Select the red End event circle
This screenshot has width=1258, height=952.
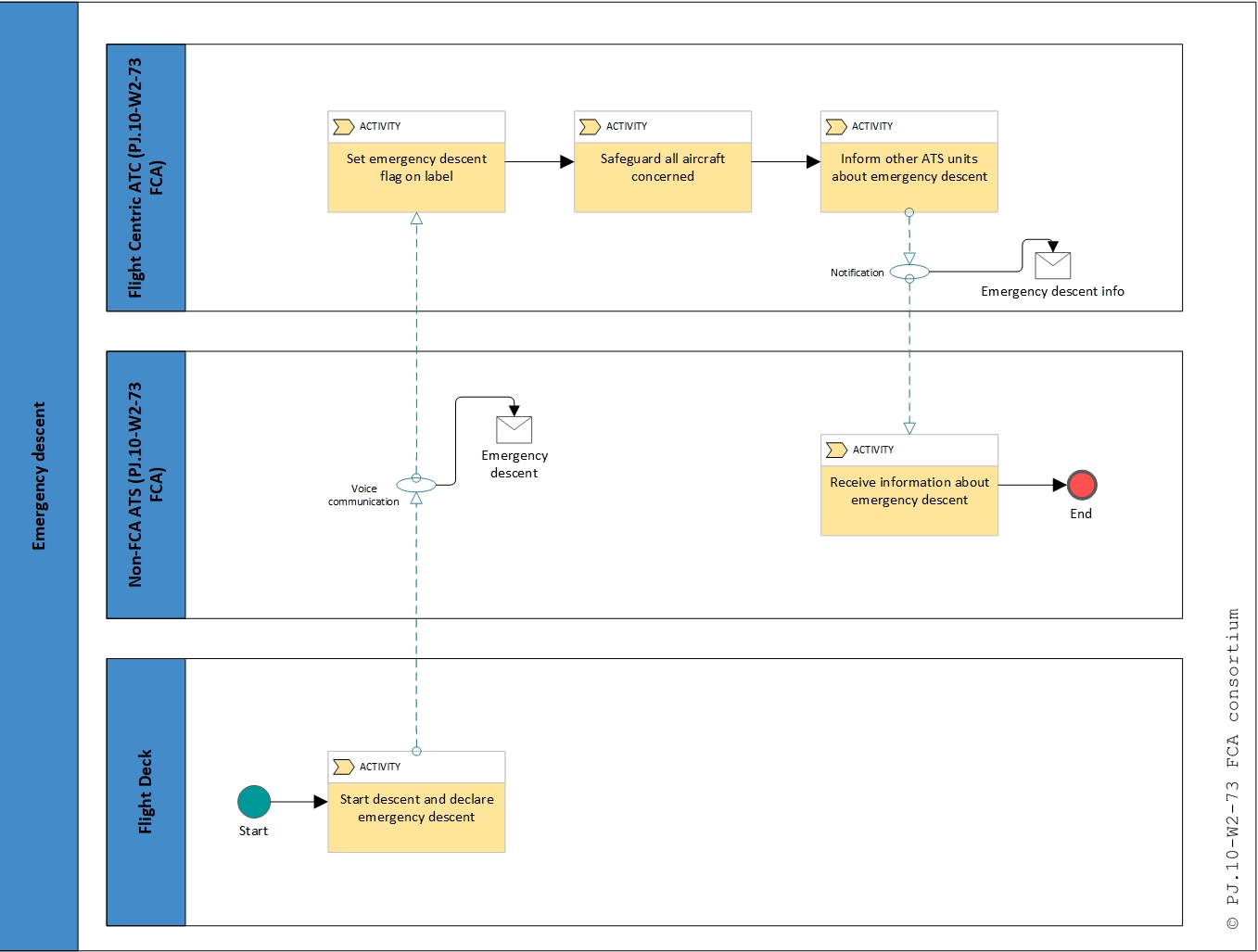(1081, 485)
